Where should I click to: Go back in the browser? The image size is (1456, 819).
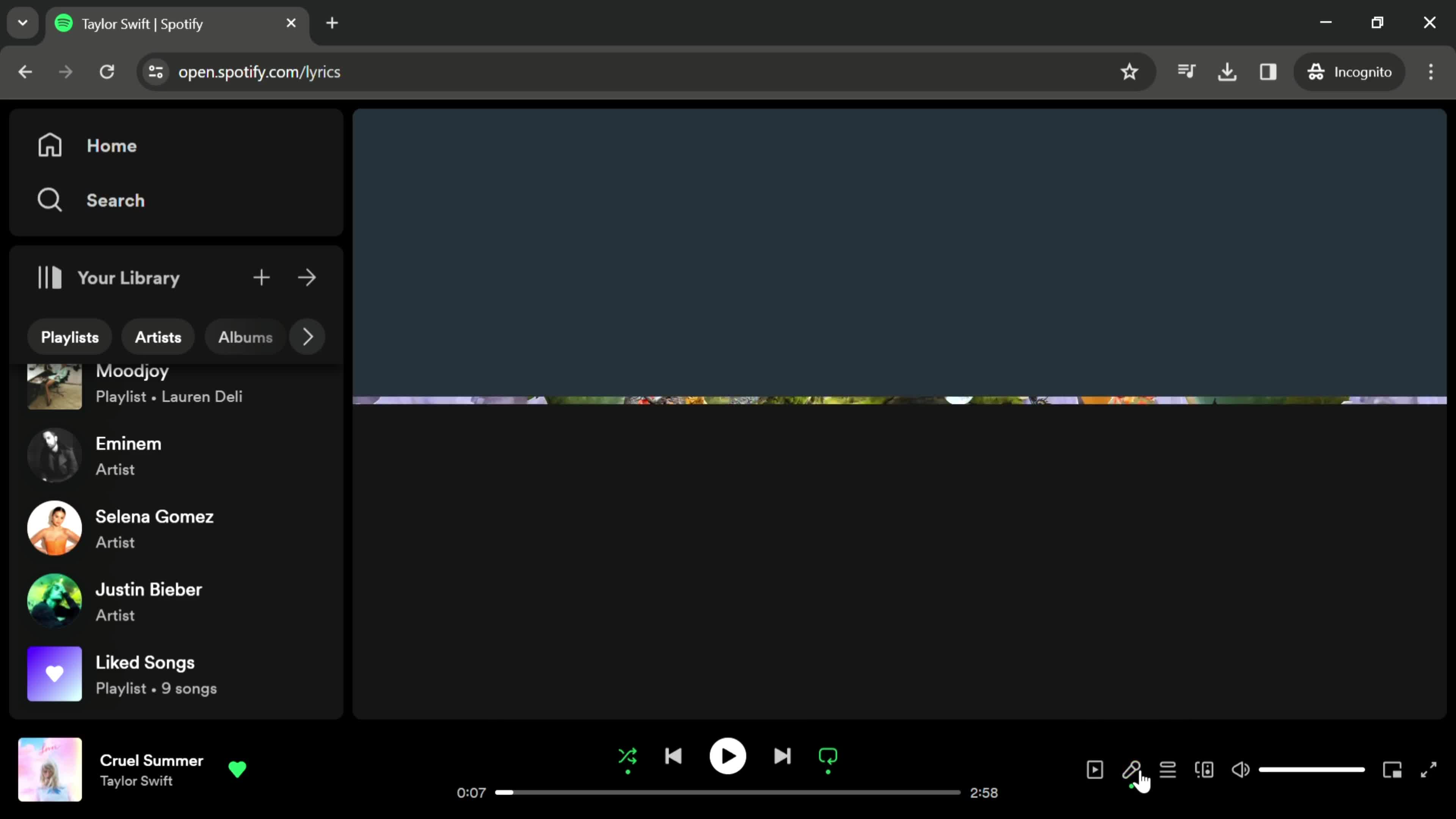point(25,72)
